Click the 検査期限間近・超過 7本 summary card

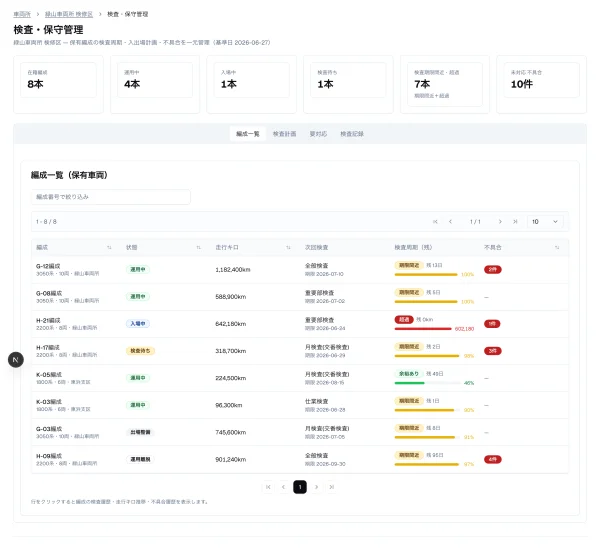tap(445, 85)
